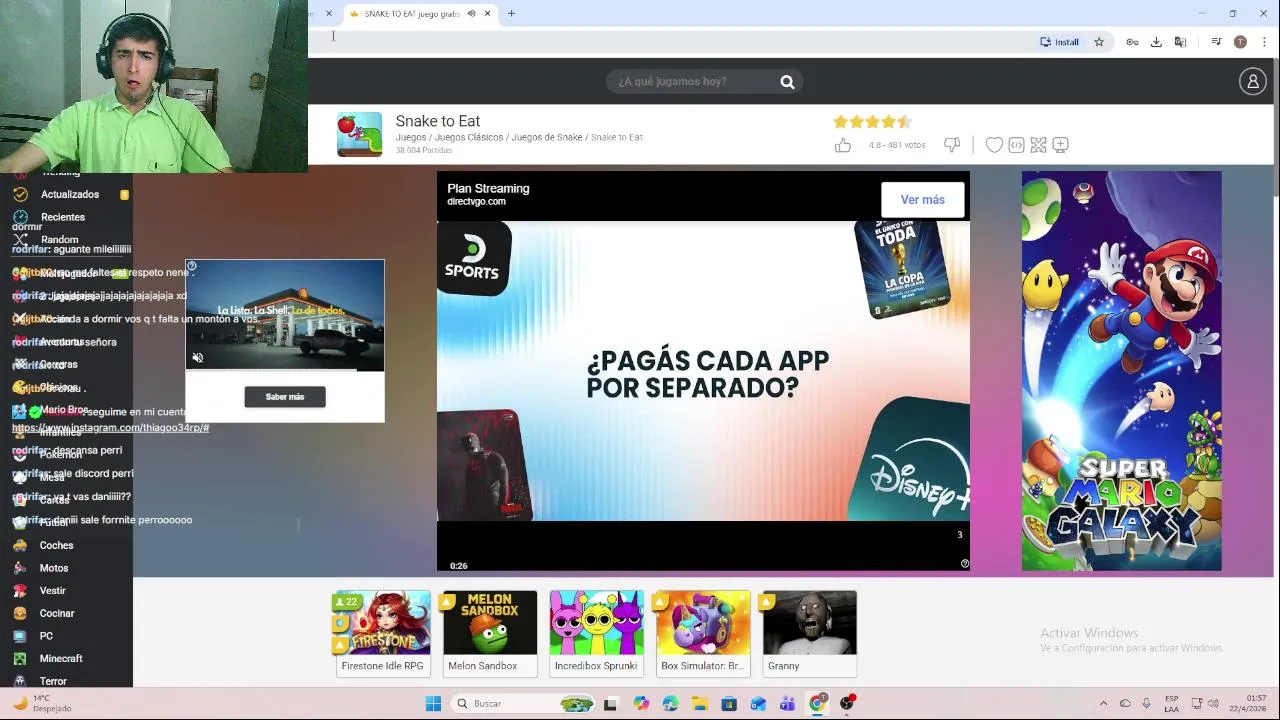Click the Cocinar icon in sidebar
Screen dimensions: 1280x720
pos(20,613)
